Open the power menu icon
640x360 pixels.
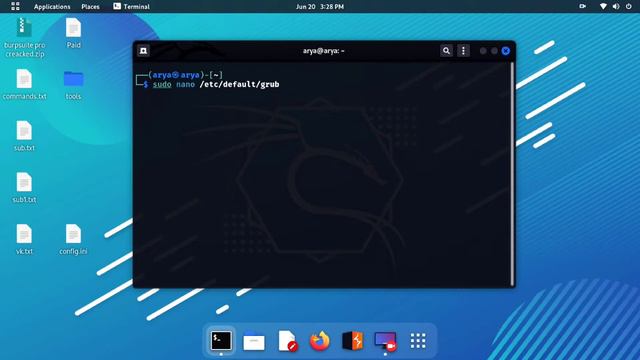(x=629, y=7)
